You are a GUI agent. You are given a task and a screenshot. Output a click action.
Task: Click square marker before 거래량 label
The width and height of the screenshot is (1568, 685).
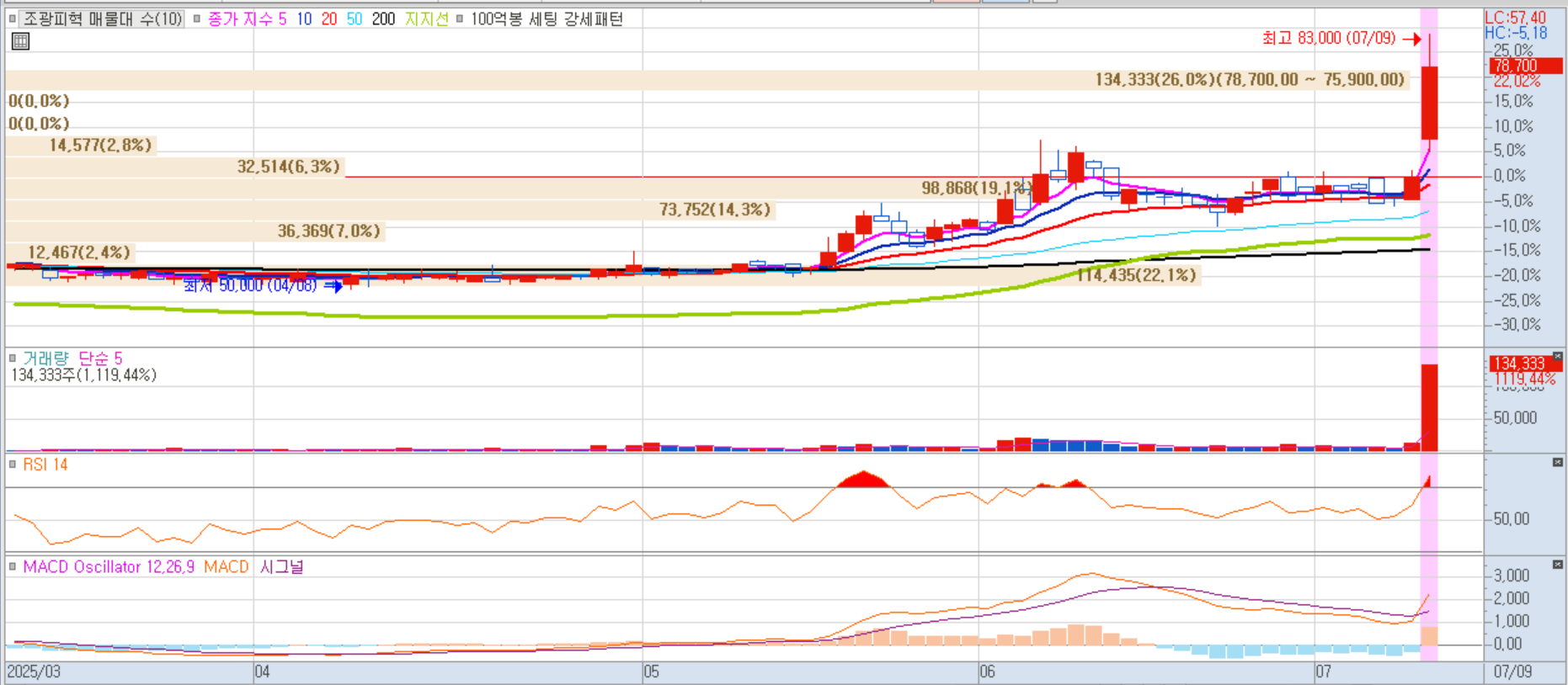tap(12, 358)
